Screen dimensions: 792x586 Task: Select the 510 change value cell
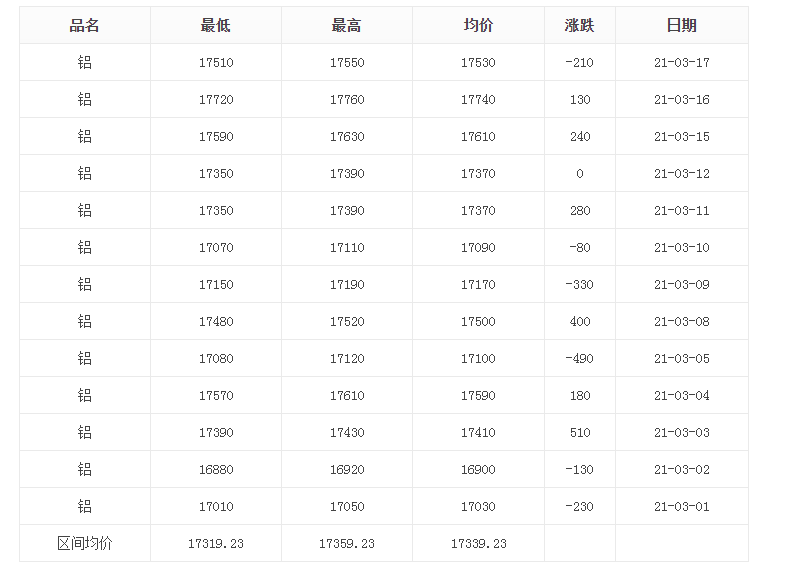tap(579, 432)
